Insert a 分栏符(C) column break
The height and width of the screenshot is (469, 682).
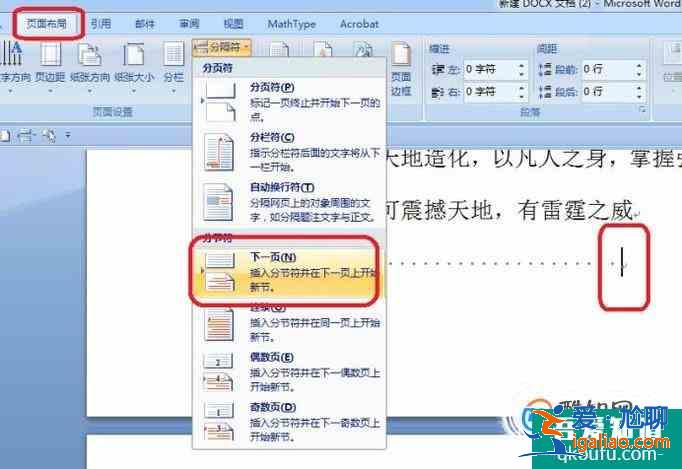pos(289,152)
